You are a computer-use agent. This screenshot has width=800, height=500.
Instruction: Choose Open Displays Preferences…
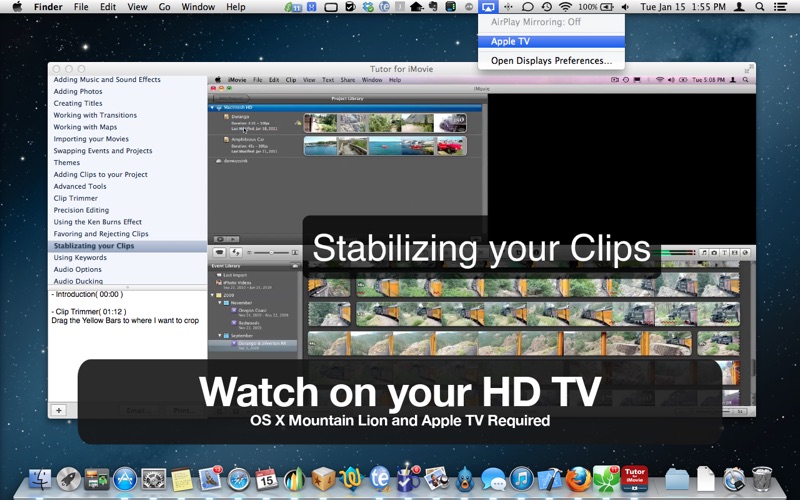(x=551, y=61)
